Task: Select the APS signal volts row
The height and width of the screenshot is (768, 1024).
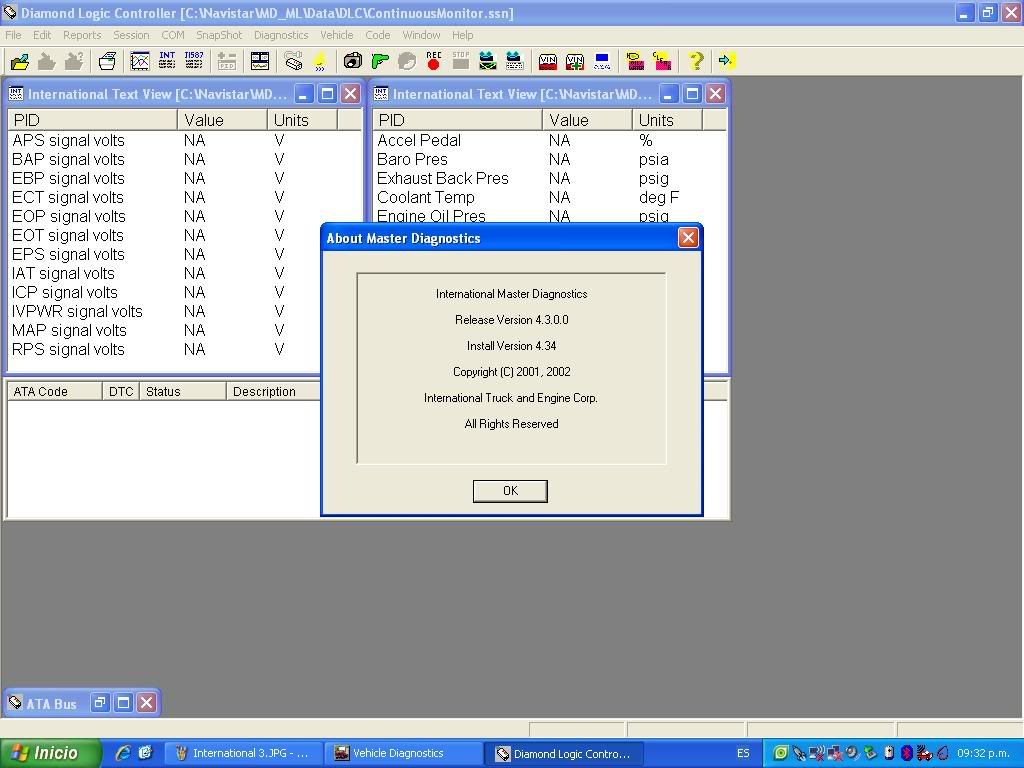Action: (185, 140)
